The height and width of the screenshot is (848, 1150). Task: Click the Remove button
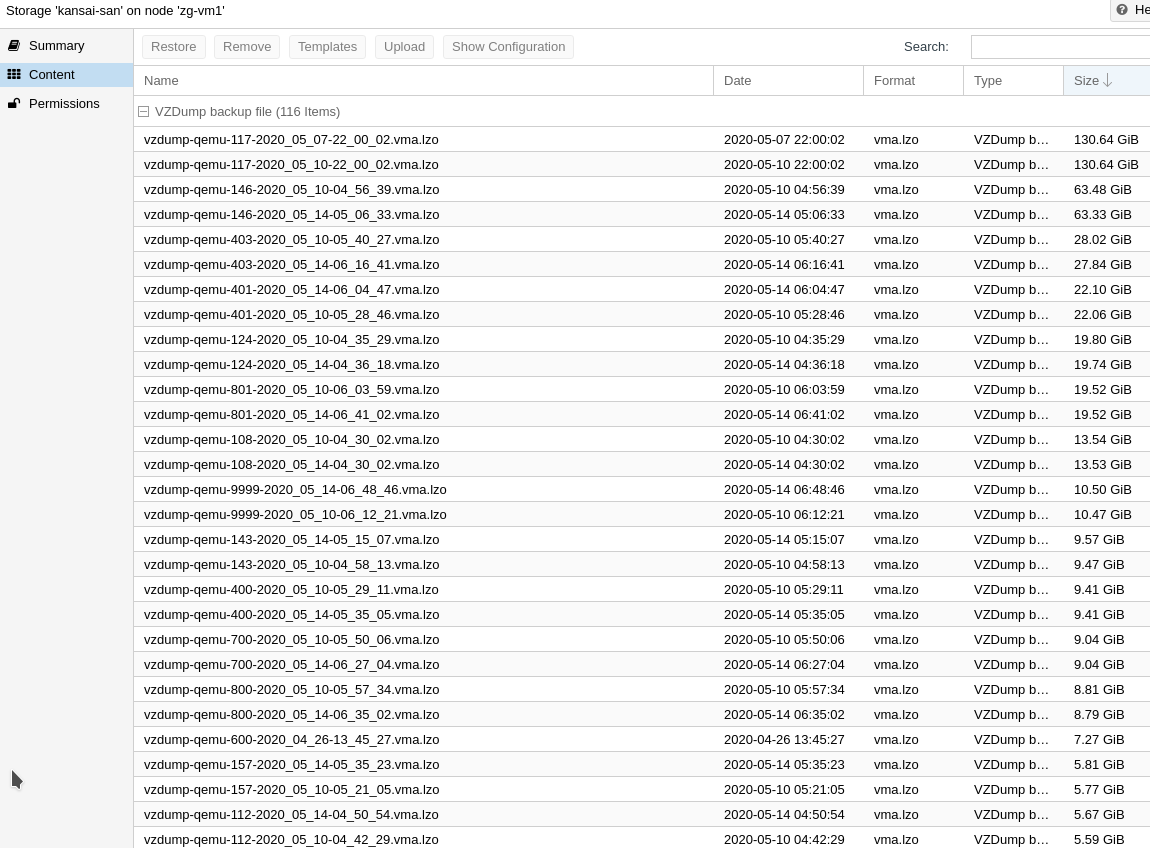247,46
